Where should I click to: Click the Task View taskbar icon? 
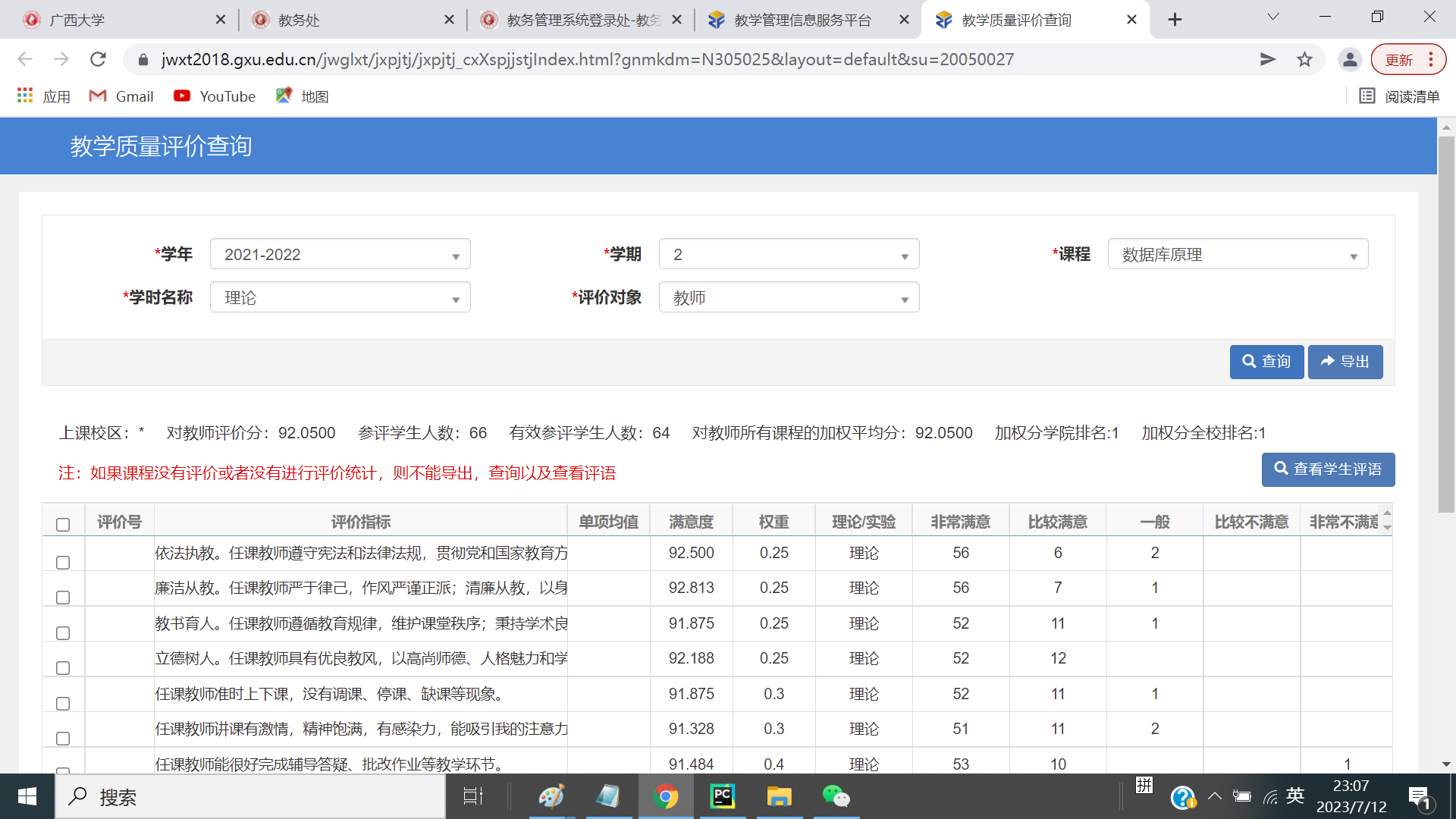[x=473, y=796]
